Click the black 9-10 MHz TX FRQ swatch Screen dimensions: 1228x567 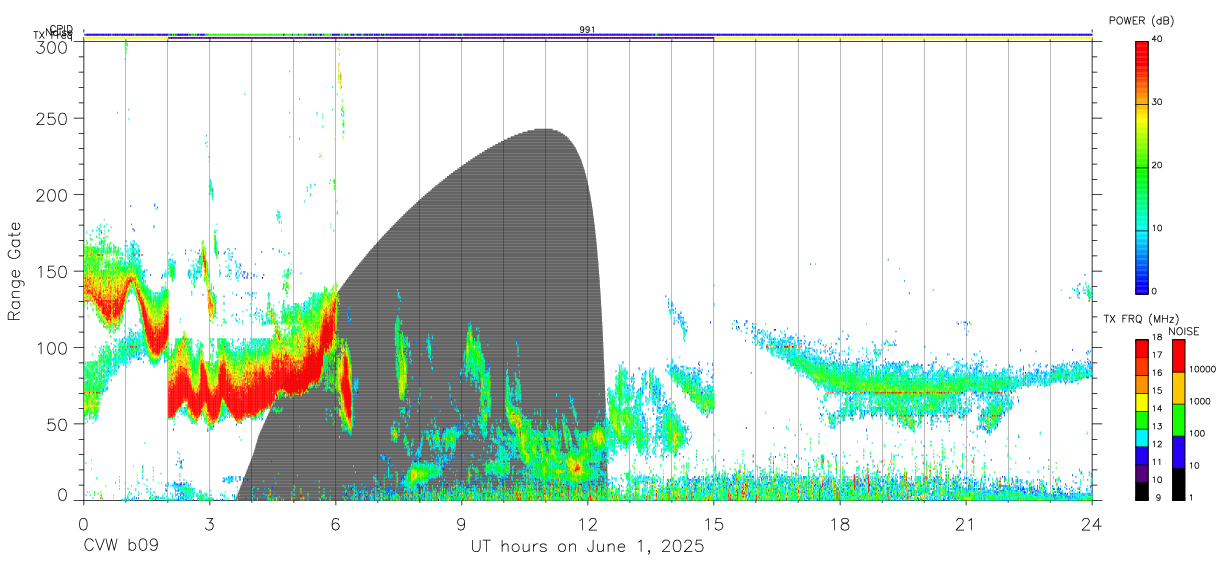(x=1141, y=490)
